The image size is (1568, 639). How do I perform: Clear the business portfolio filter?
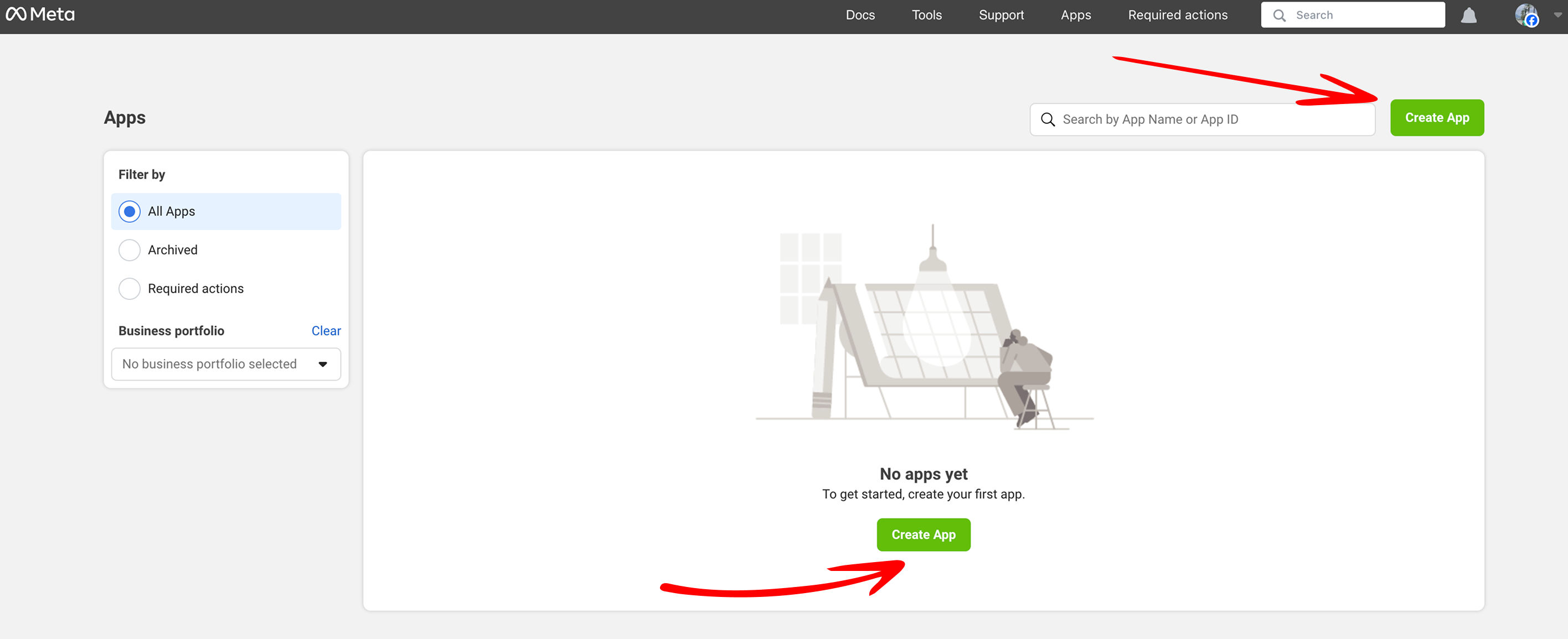click(x=326, y=331)
